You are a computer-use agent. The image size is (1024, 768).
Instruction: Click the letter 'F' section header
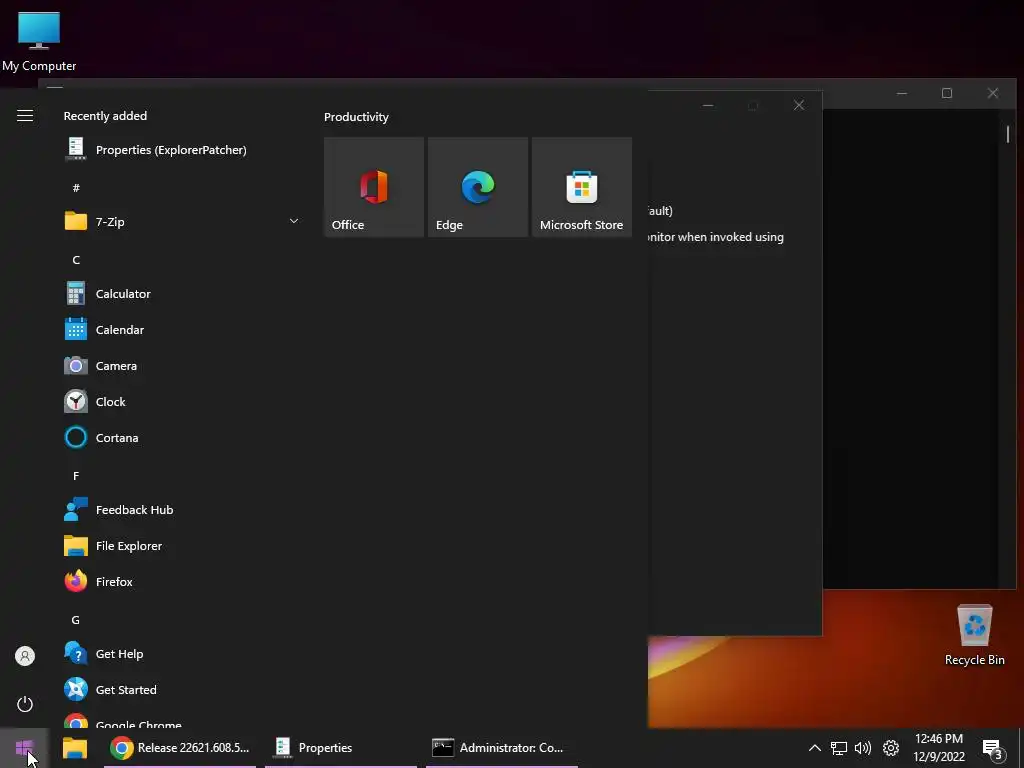[x=76, y=476]
